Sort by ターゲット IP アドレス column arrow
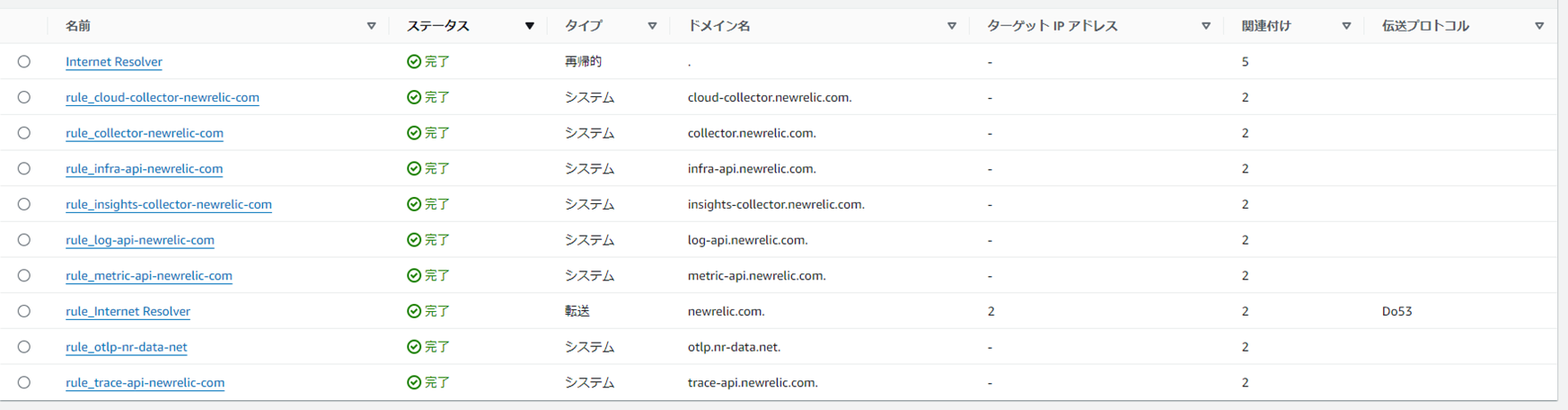The width and height of the screenshot is (1568, 410). click(x=1206, y=26)
